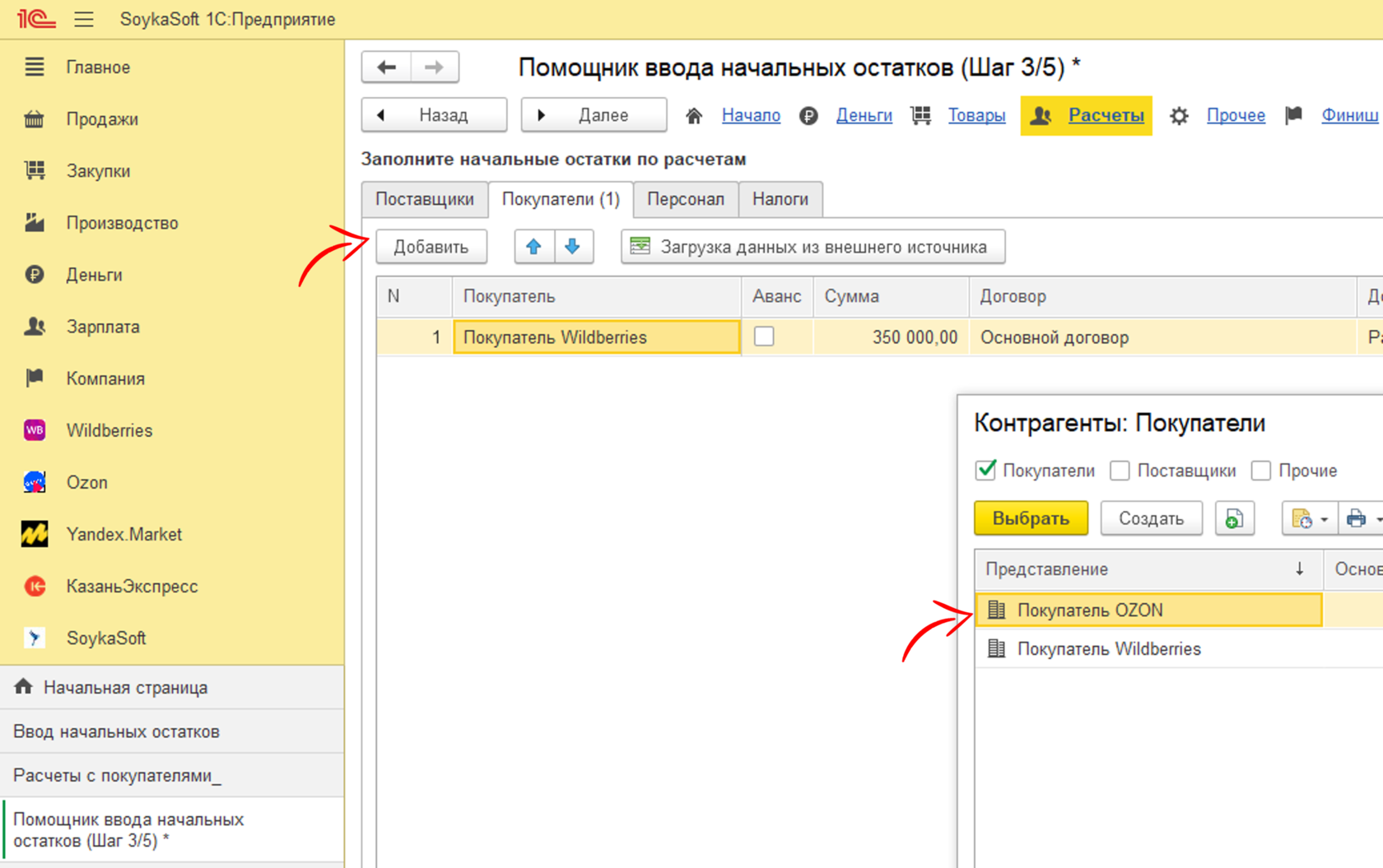Open the create-based-on dropdown in Контрагенты
This screenshot has height=868, width=1383.
pos(1310,518)
